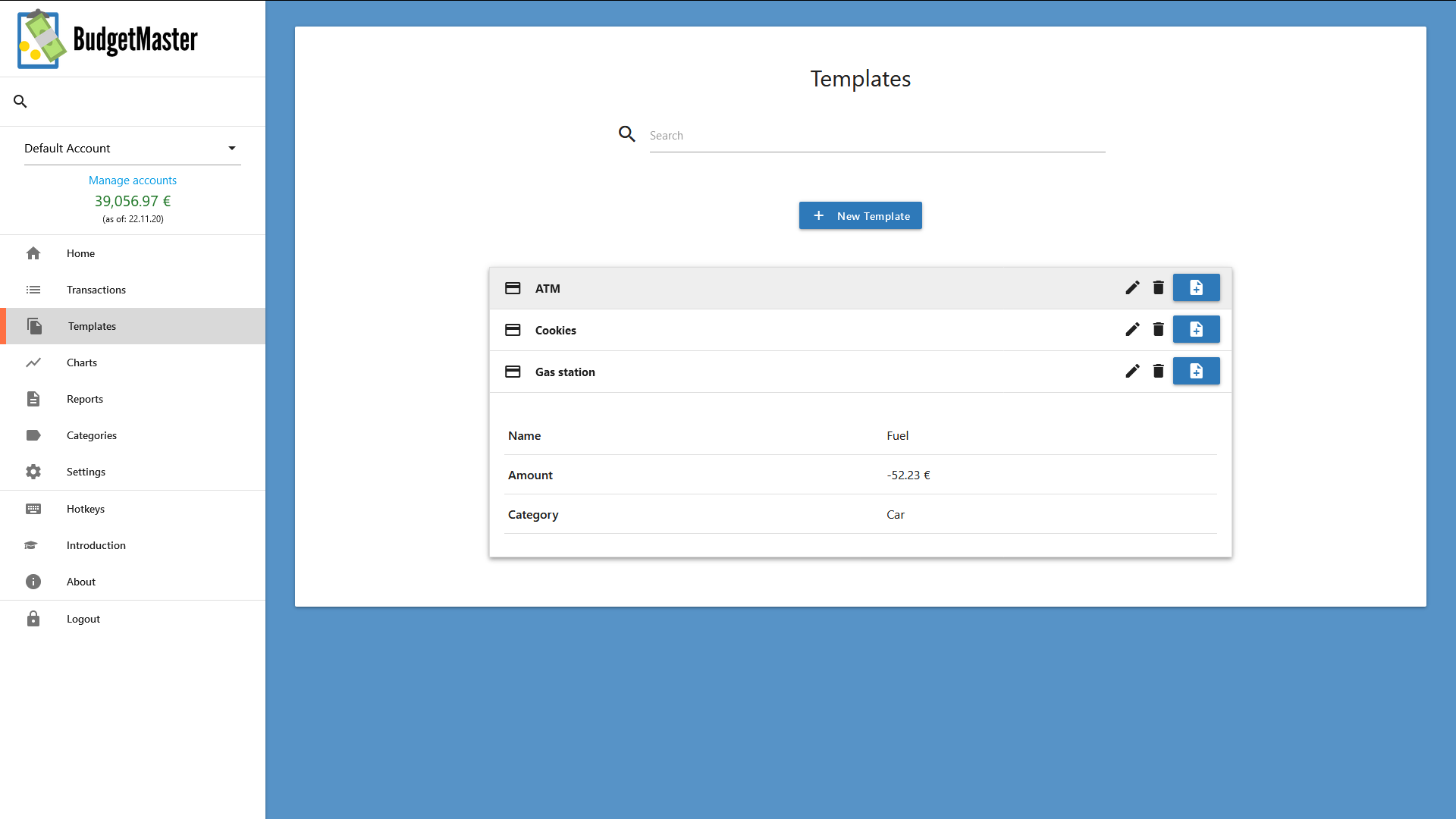Viewport: 1456px width, 819px height.
Task: Open the Transactions menu item
Action: tap(133, 290)
